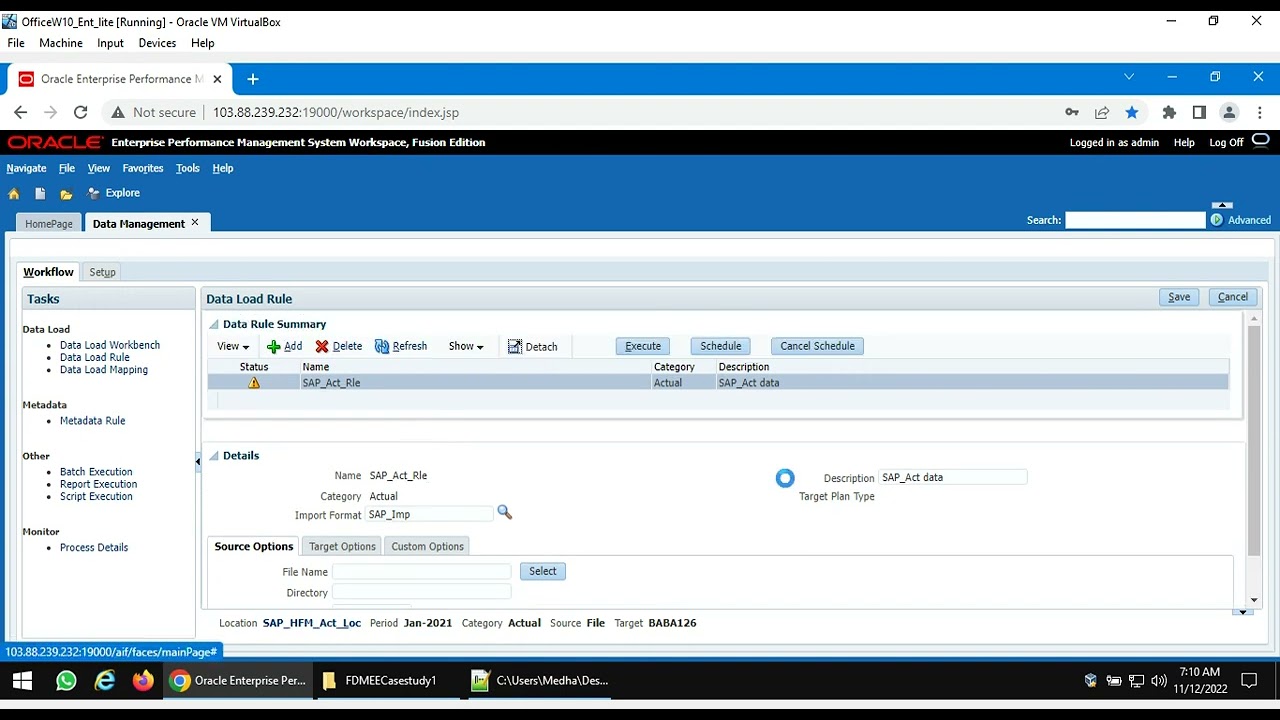Viewport: 1280px width, 720px height.
Task: Click the share page icon in address bar
Action: click(x=1102, y=113)
